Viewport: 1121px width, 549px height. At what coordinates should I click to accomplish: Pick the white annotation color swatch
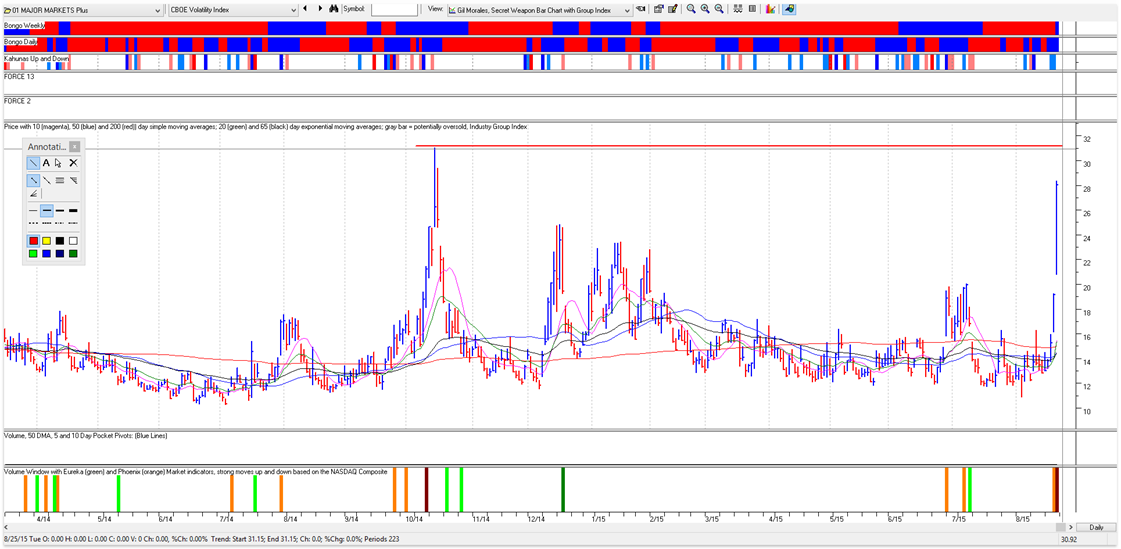click(74, 241)
